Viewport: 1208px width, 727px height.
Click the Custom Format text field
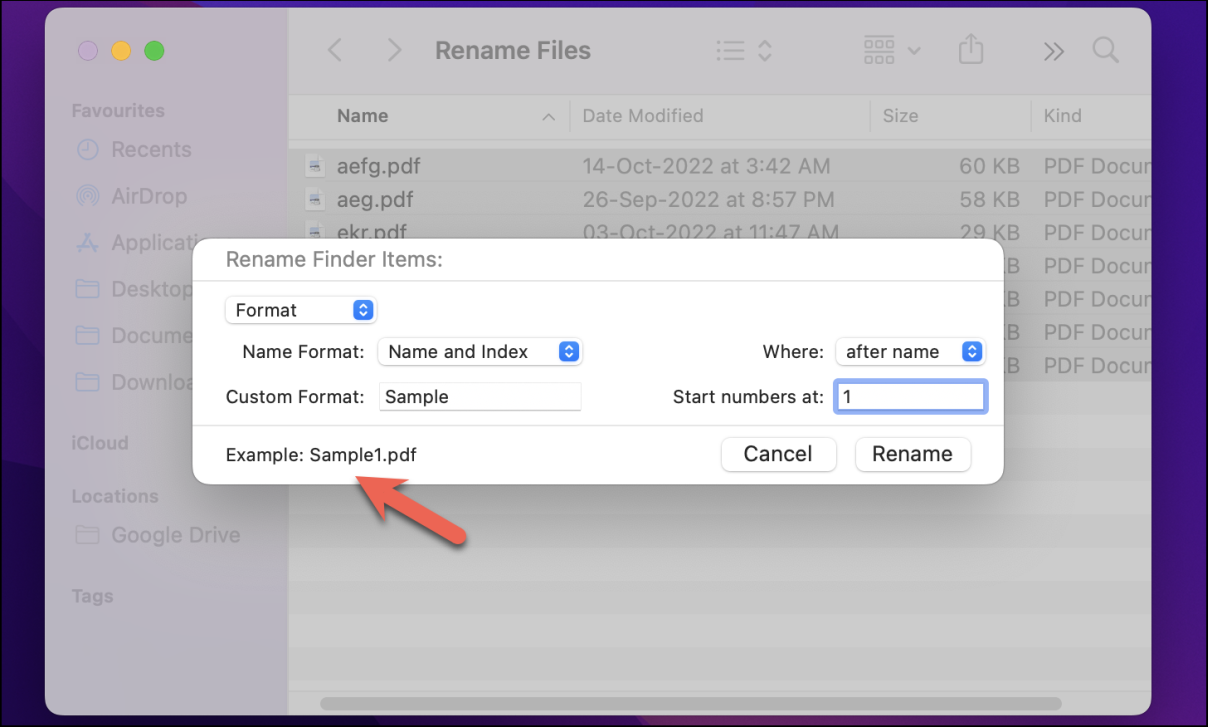(x=480, y=396)
